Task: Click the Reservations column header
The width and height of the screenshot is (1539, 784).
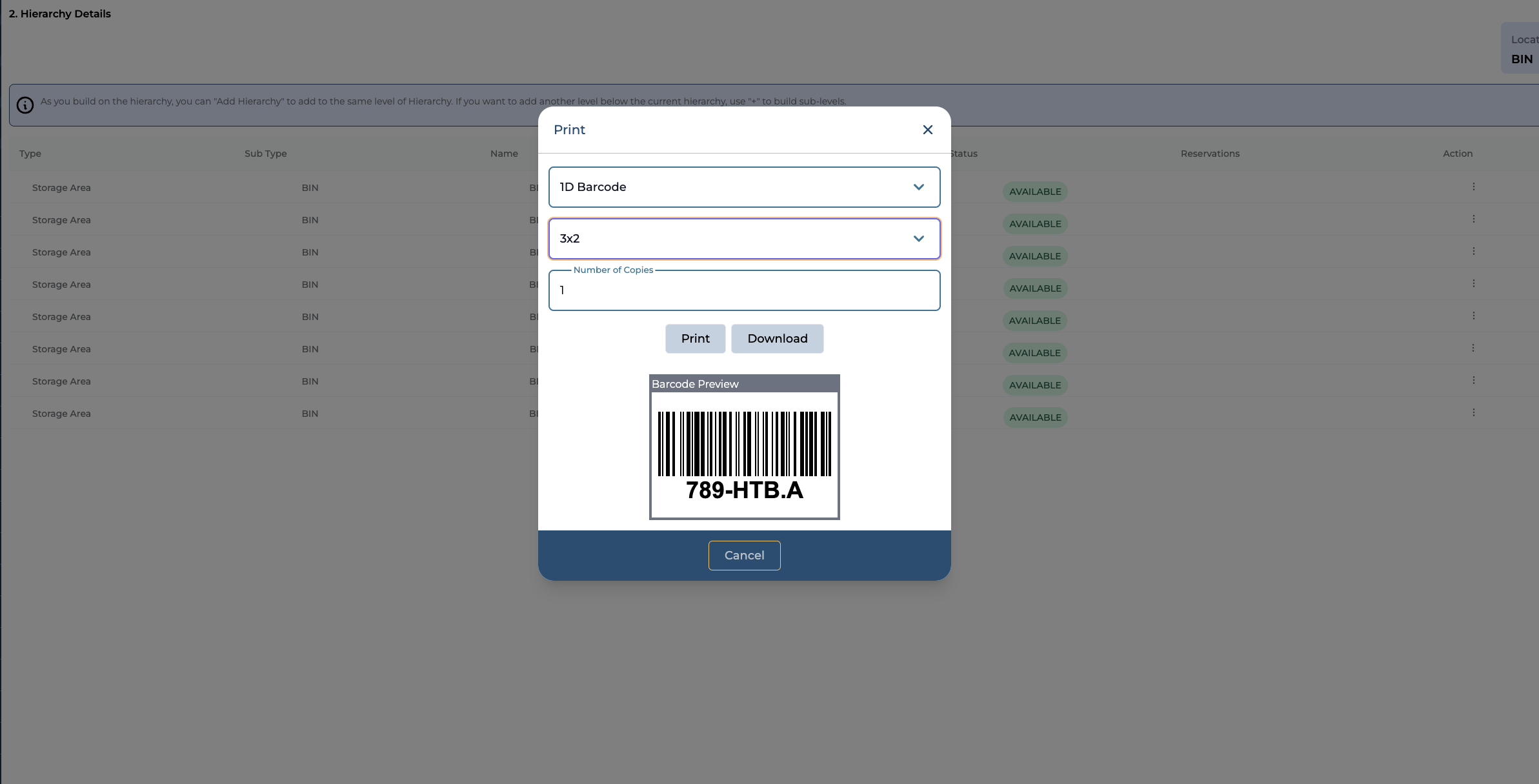Action: [1209, 154]
